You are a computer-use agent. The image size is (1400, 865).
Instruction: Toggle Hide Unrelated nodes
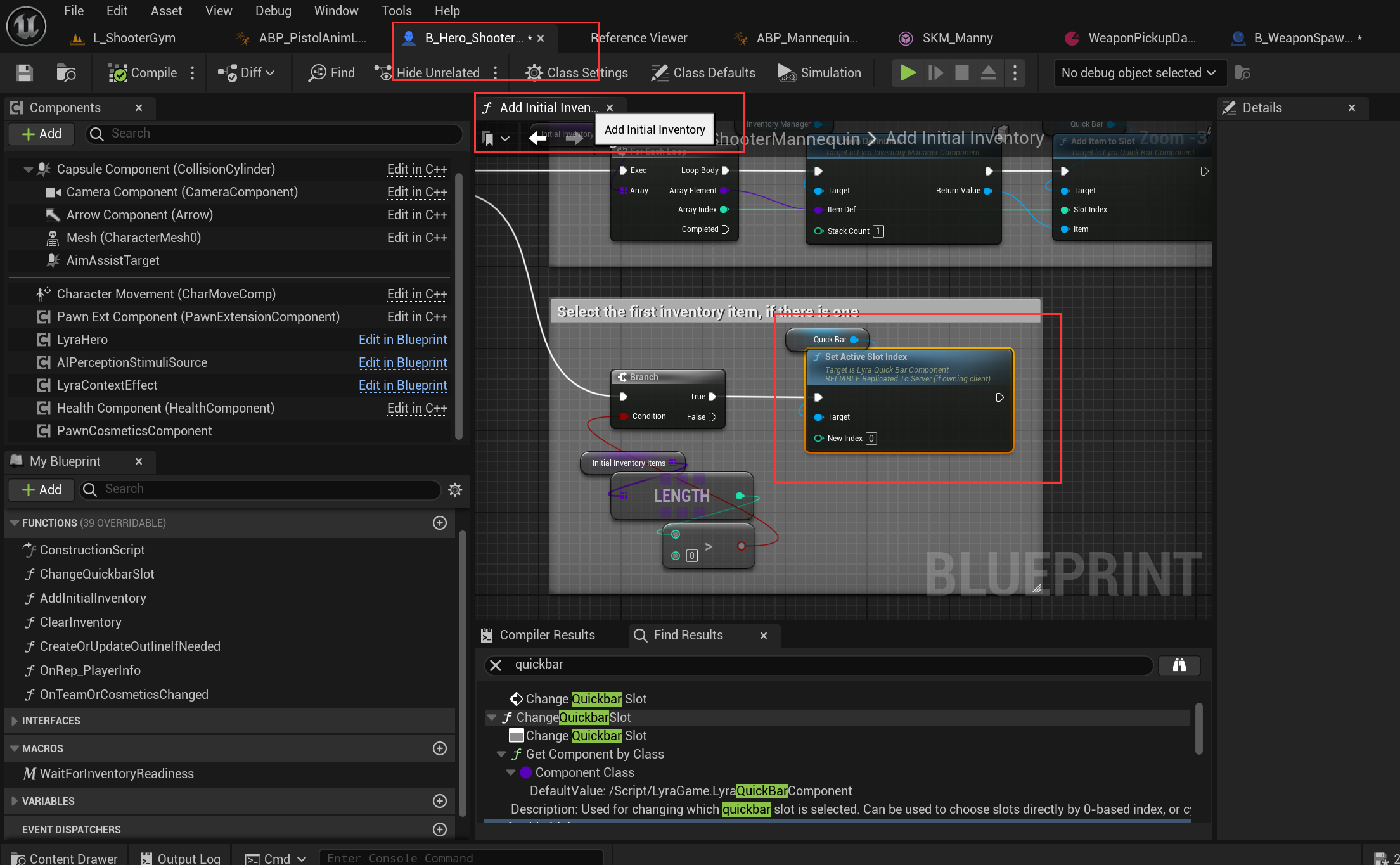[427, 73]
